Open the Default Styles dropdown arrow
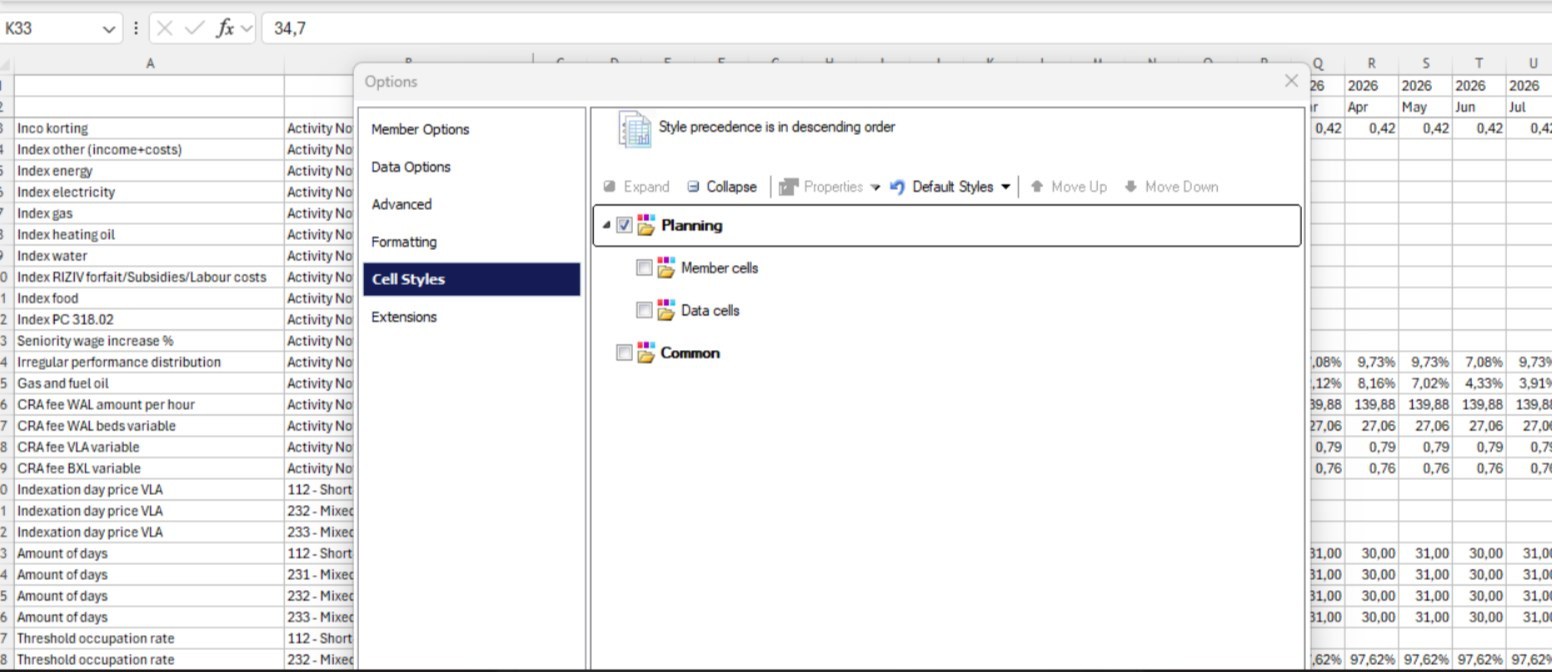This screenshot has width=1552, height=672. tap(1006, 186)
